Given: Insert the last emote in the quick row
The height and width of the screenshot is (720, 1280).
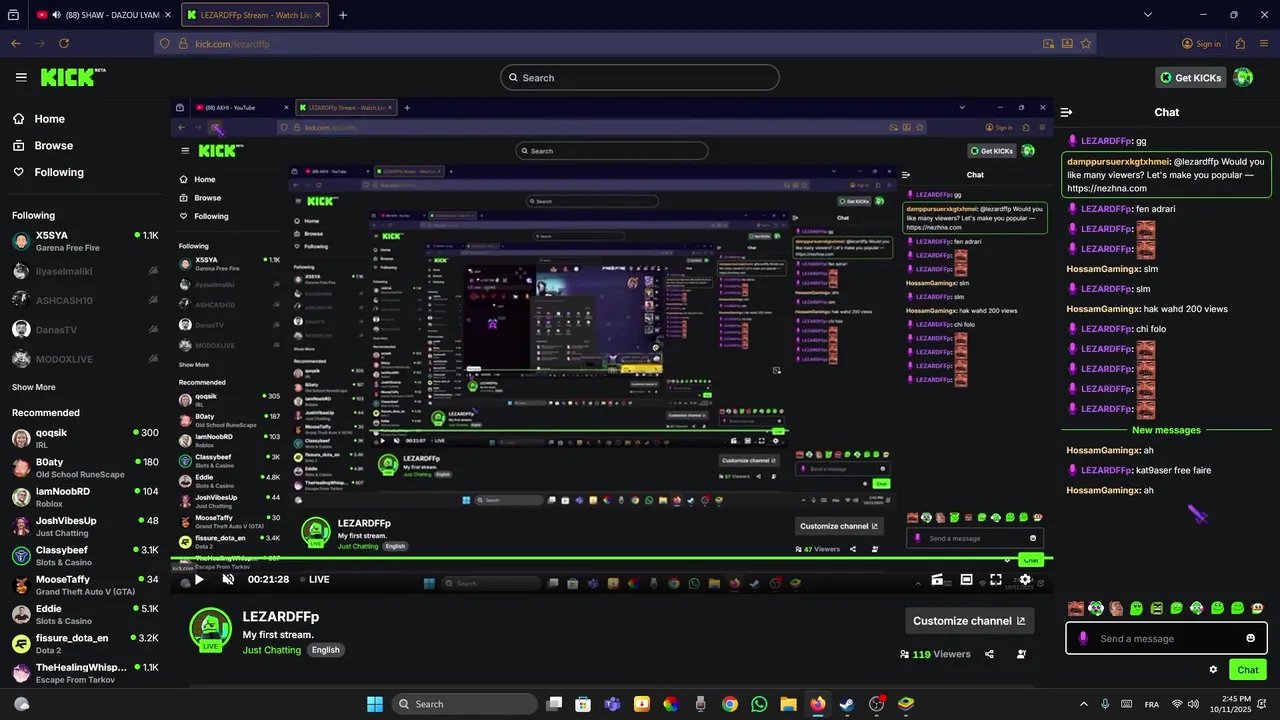Looking at the screenshot, I should point(1258,608).
